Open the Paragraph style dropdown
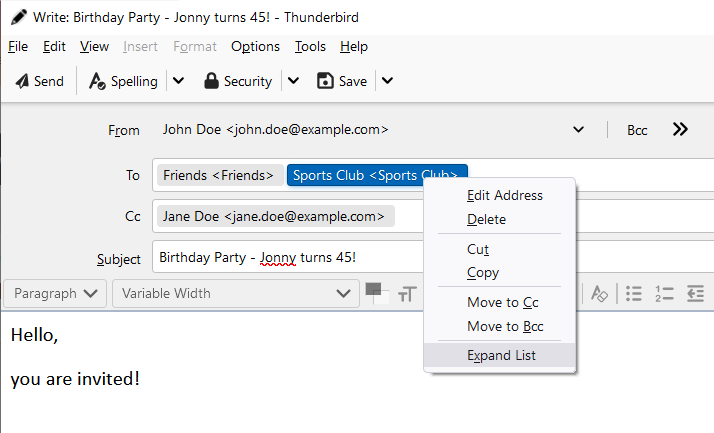 (x=55, y=294)
